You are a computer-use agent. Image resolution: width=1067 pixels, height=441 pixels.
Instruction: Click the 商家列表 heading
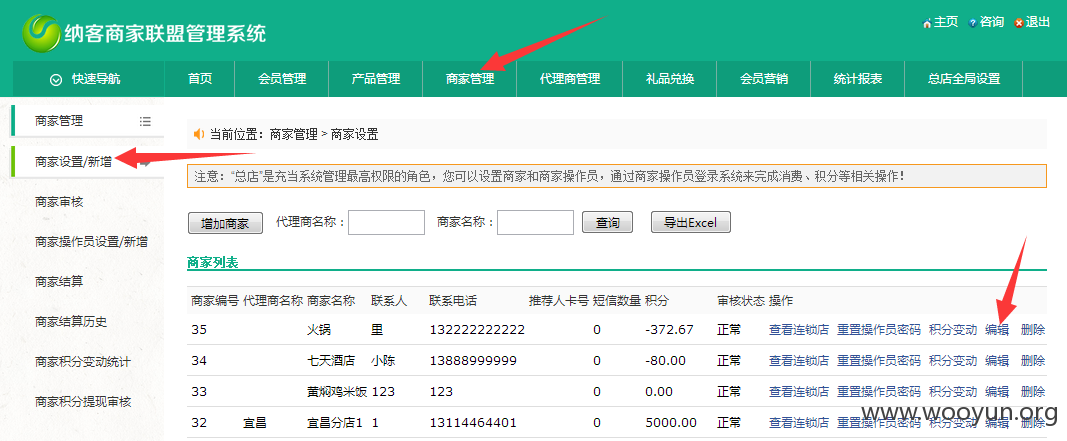tap(212, 262)
